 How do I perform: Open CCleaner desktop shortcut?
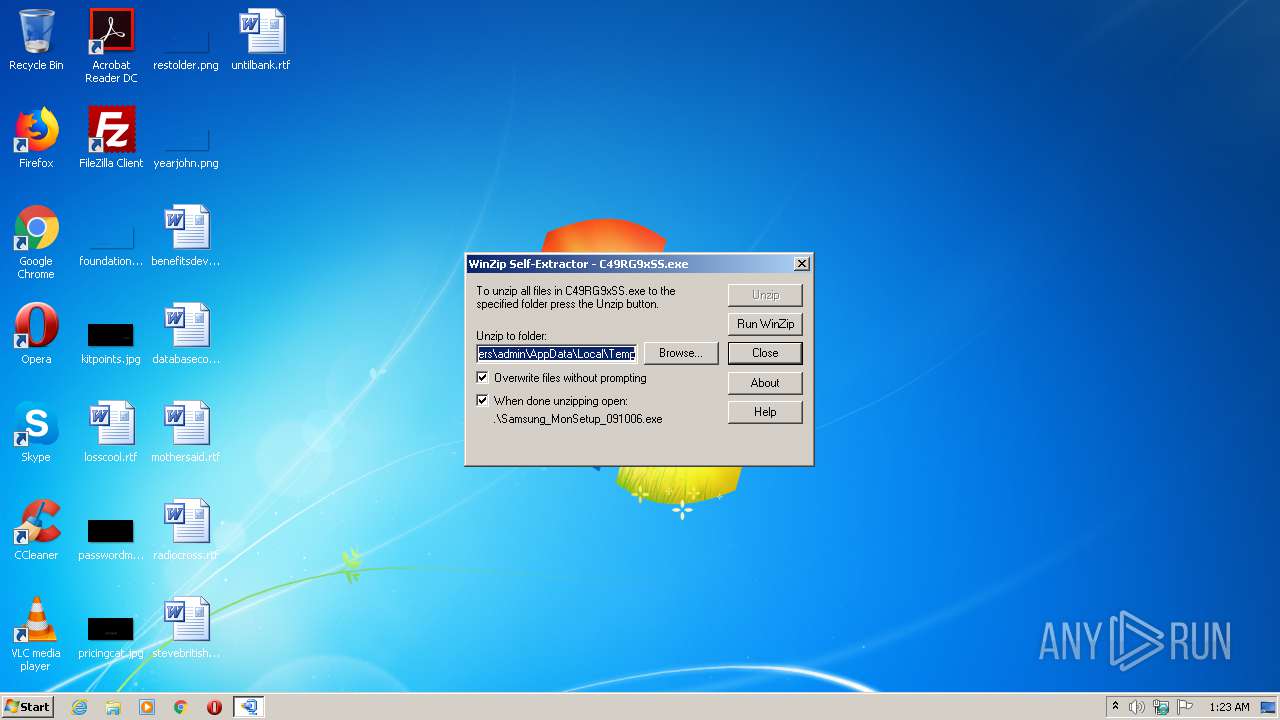pos(36,530)
